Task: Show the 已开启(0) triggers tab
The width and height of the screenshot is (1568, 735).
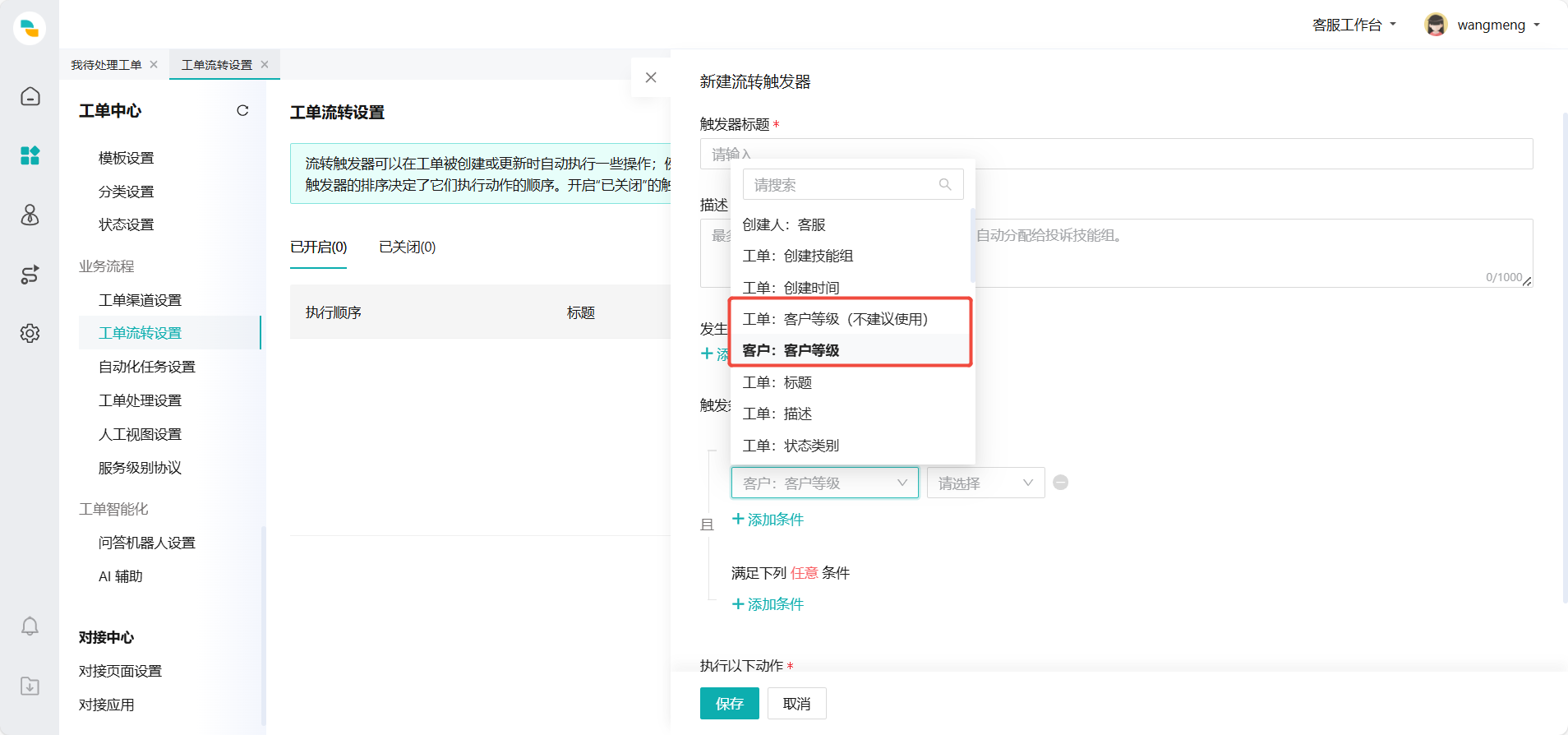Action: click(x=319, y=247)
